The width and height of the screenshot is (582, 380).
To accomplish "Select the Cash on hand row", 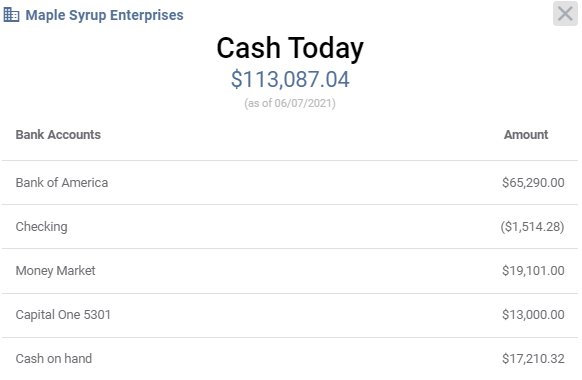I will (x=290, y=358).
